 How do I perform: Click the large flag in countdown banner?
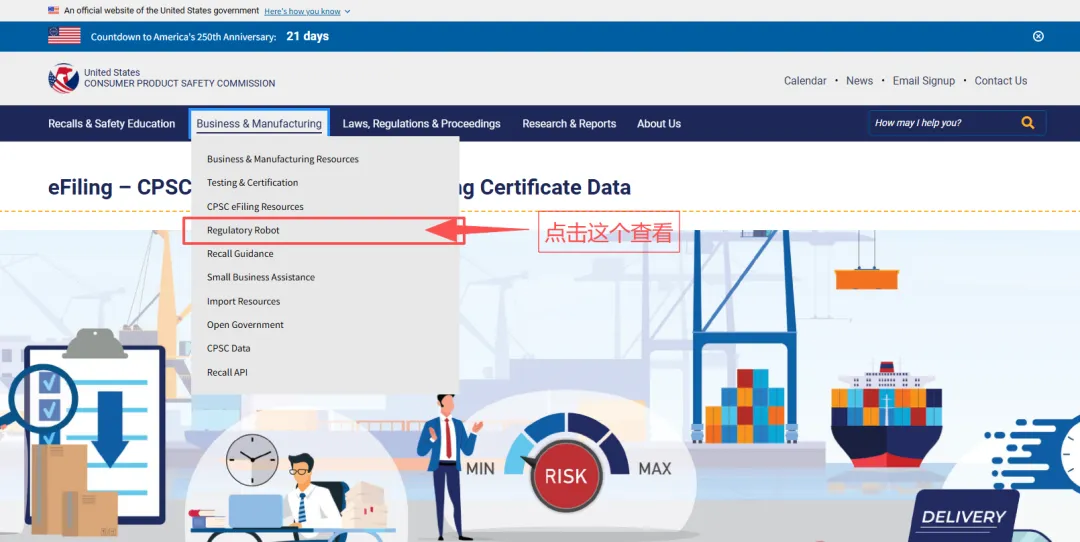tap(64, 36)
